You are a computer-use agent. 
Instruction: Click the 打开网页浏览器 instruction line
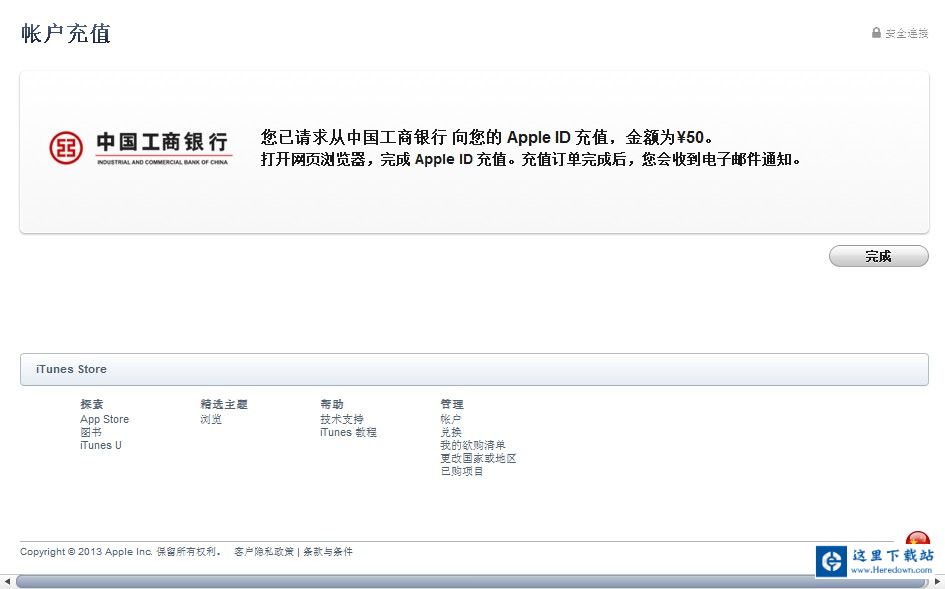(x=531, y=160)
